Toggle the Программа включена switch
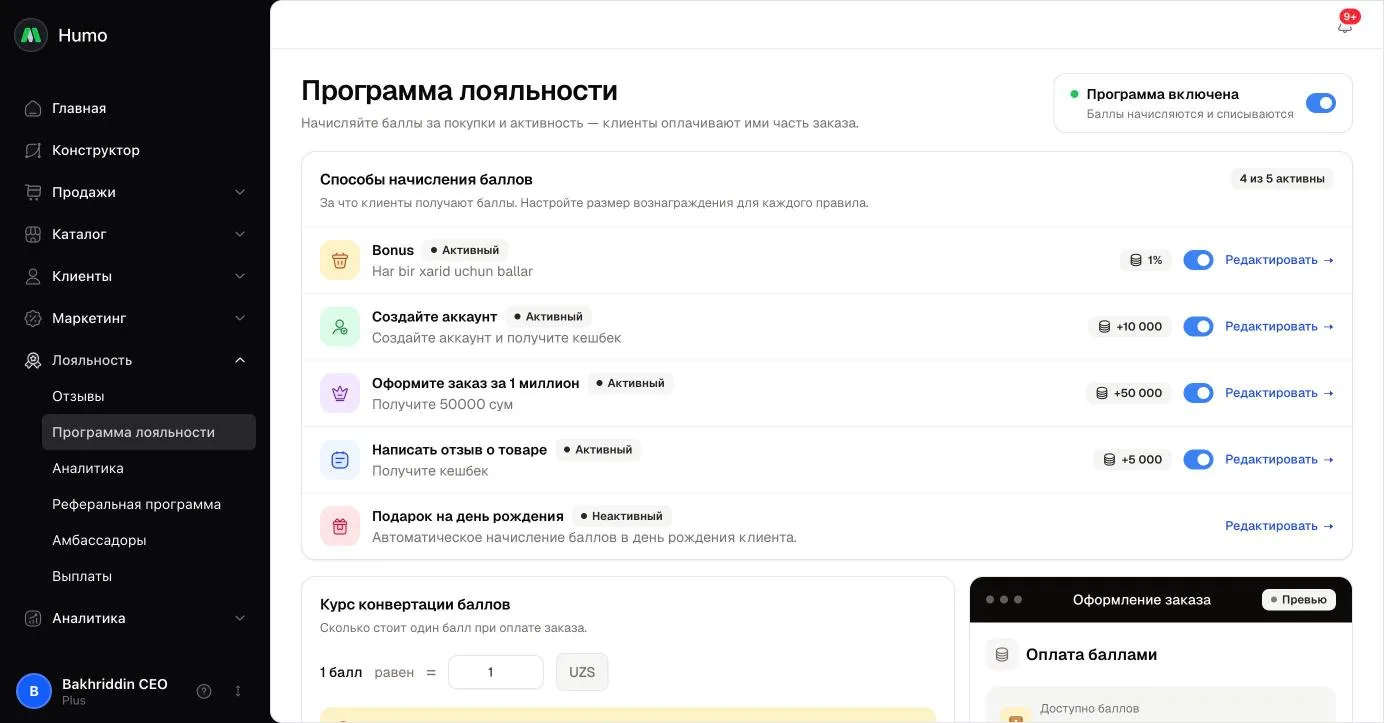Image resolution: width=1384 pixels, height=723 pixels. (1321, 103)
